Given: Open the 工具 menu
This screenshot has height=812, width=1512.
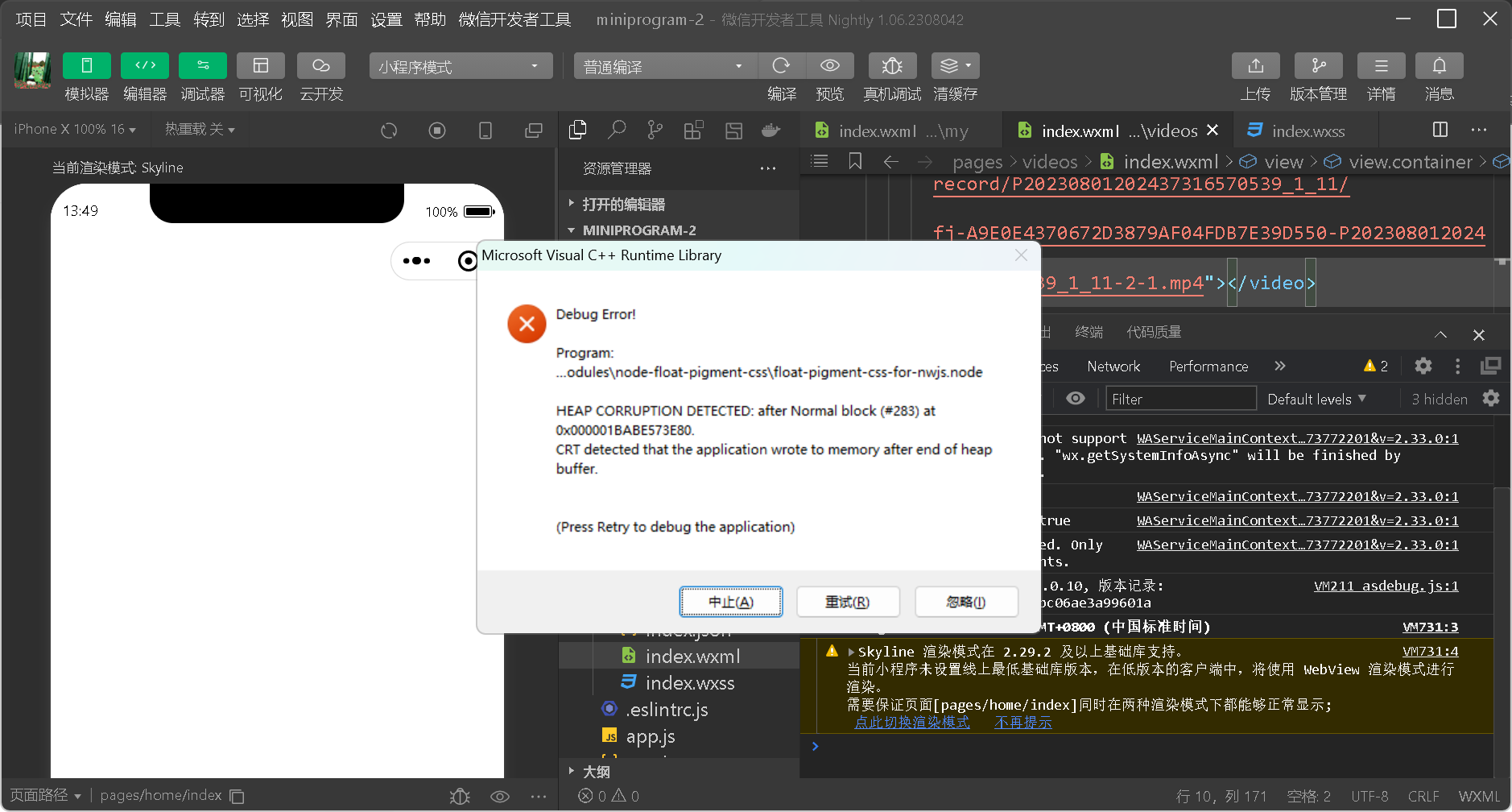Looking at the screenshot, I should tap(165, 19).
